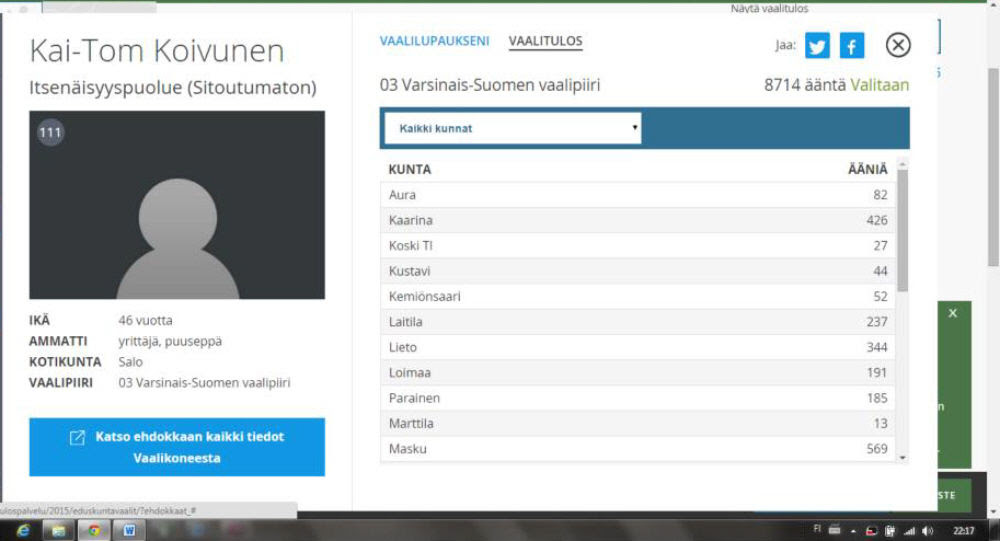
Task: Click the candidate number 111 badge
Action: tap(50, 133)
